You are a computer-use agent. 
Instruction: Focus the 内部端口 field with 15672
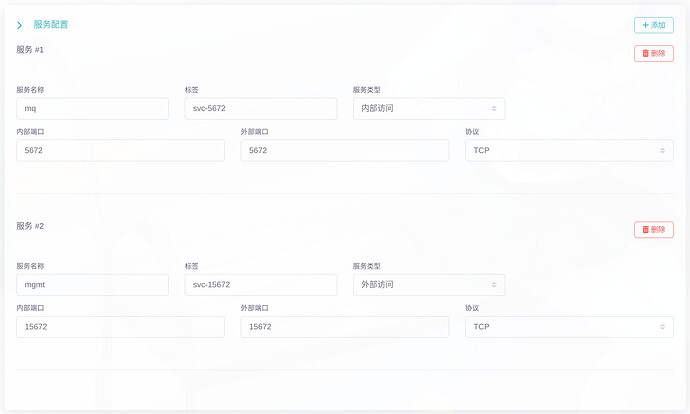click(120, 327)
